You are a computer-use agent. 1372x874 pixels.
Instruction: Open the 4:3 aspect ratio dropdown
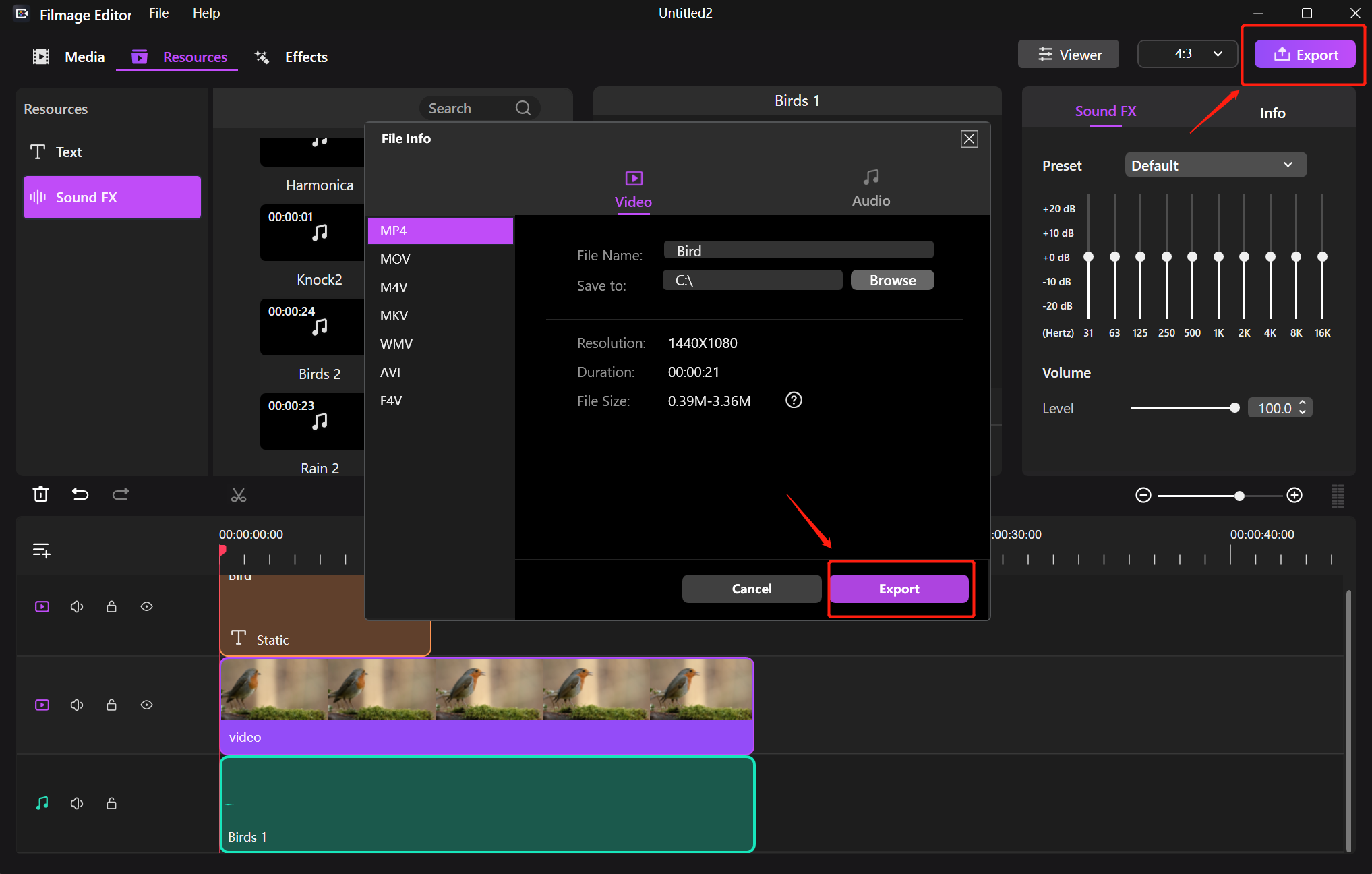1187,54
